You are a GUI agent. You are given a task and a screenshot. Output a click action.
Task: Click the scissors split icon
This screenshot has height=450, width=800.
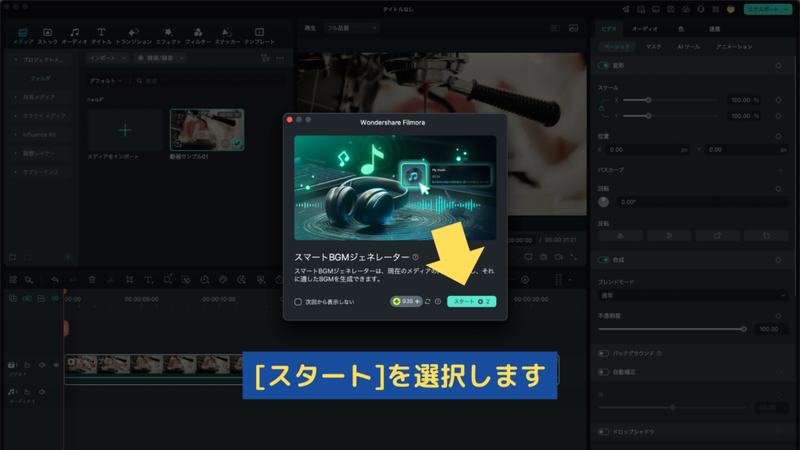click(110, 280)
